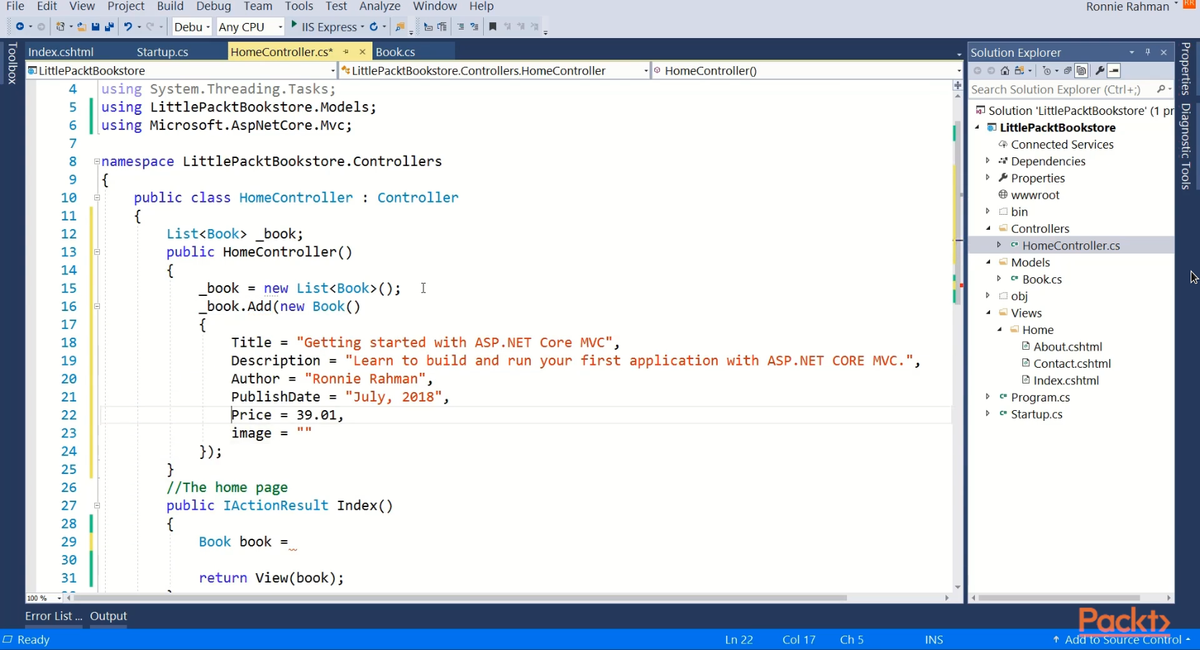
Task: Open the Project menu
Action: click(x=126, y=6)
